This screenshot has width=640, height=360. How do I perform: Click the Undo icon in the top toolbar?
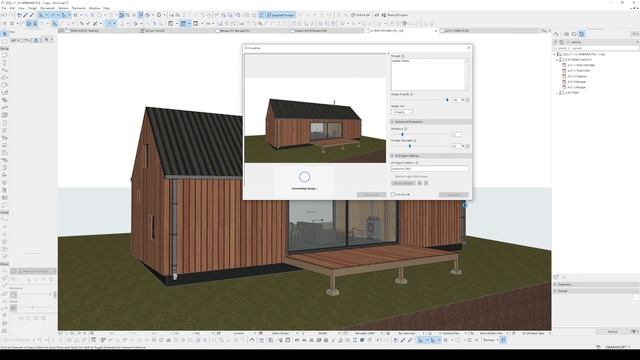(x=4, y=15)
